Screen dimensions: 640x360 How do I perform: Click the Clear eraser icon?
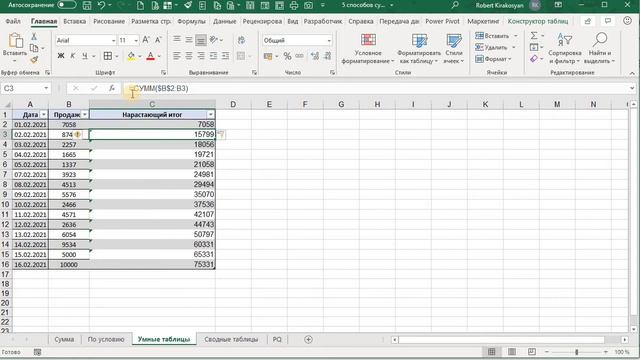pyautogui.click(x=534, y=59)
